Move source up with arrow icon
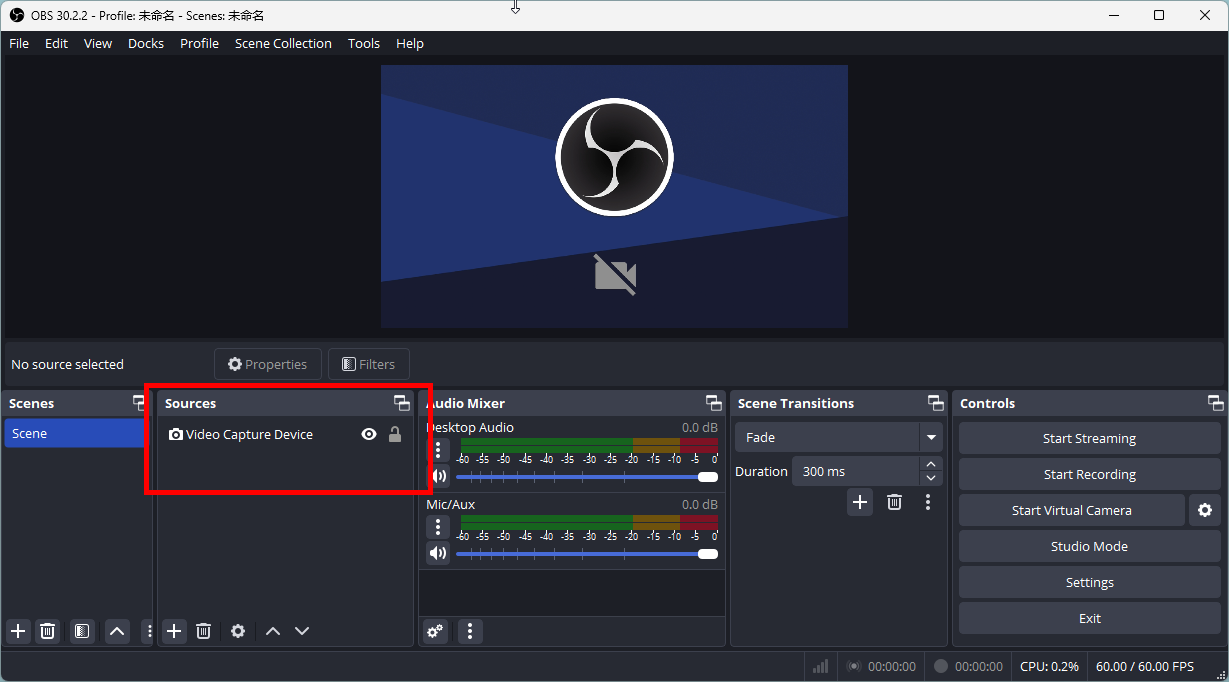This screenshot has width=1229, height=682. tap(272, 631)
